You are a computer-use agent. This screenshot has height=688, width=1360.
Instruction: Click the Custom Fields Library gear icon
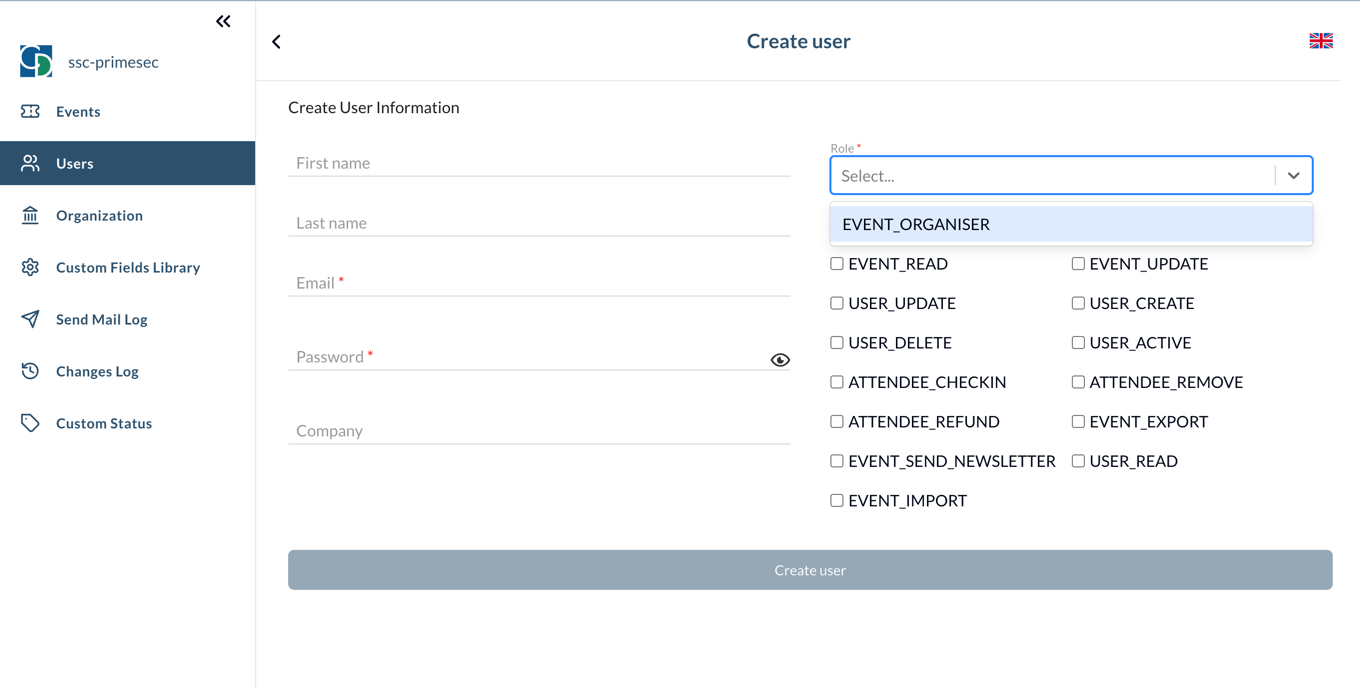(x=31, y=267)
